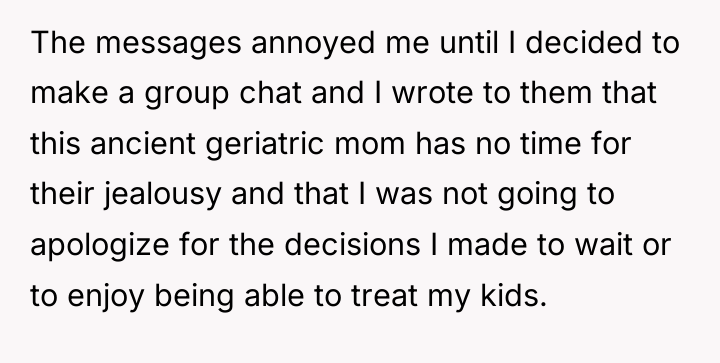This screenshot has width=720, height=363.
Task: Click the word "make" starting second line
Action: [x=69, y=93]
